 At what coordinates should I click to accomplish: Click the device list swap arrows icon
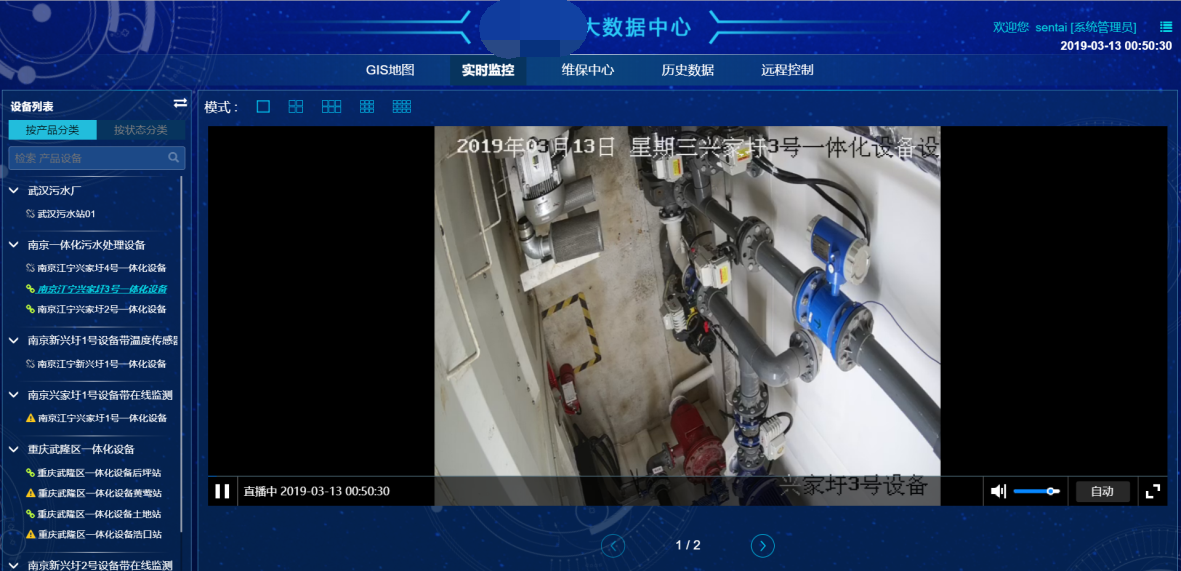tap(180, 103)
